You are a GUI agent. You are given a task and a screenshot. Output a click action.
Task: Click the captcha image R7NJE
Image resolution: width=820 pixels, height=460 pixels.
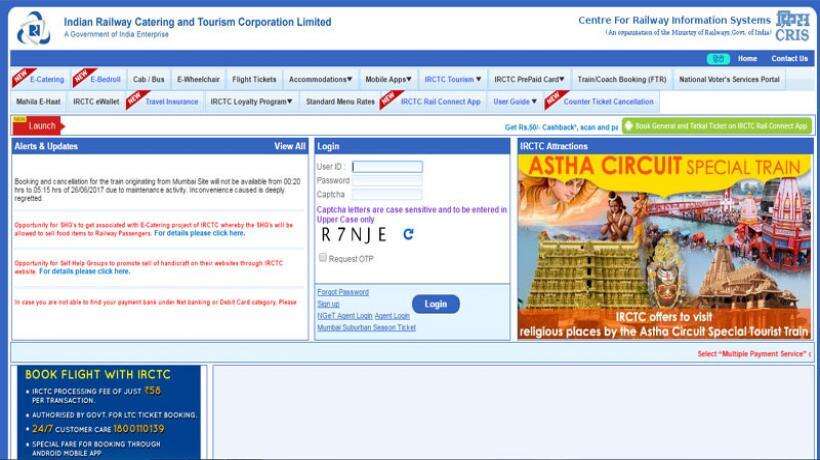click(x=353, y=234)
